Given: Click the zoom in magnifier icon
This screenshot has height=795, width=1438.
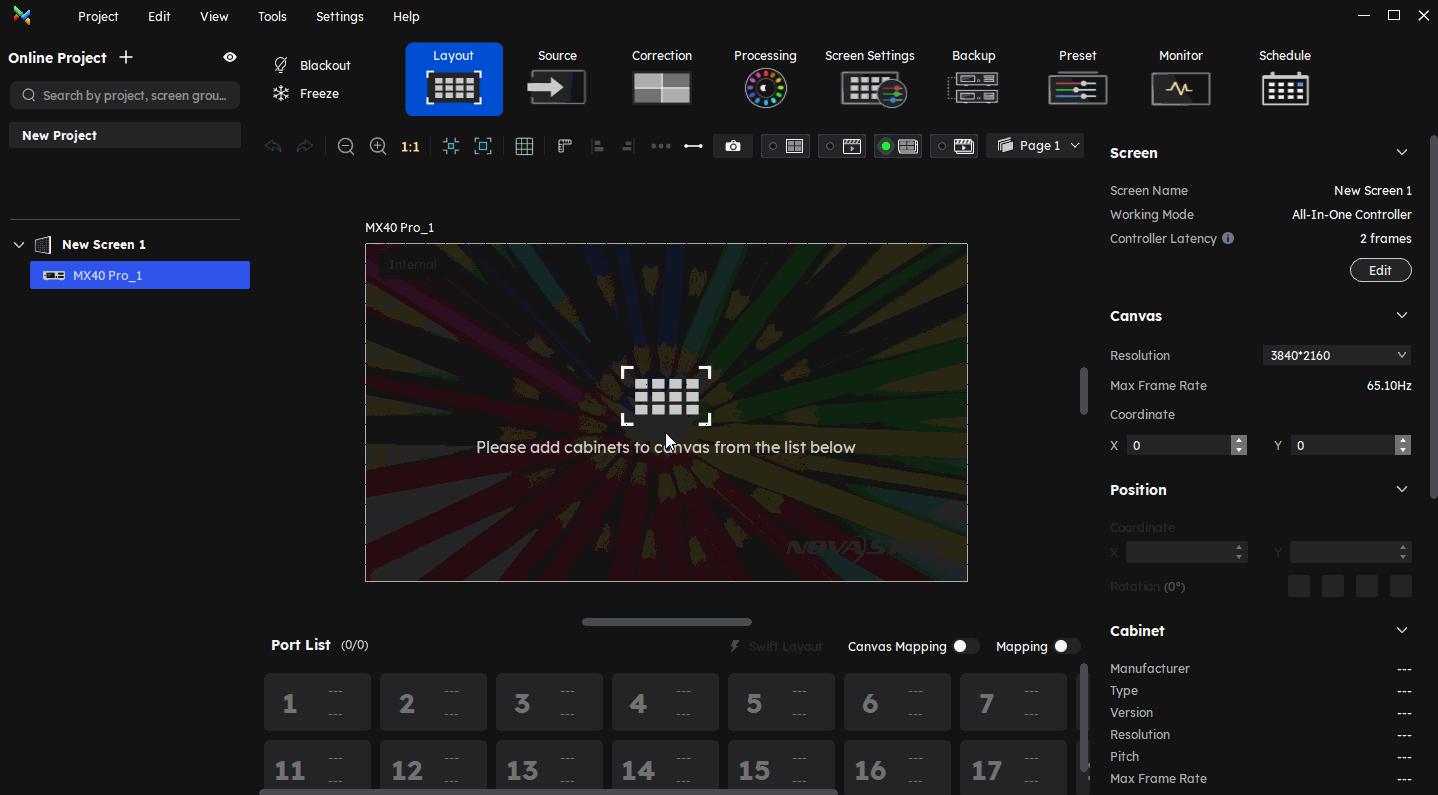Looking at the screenshot, I should tap(378, 146).
